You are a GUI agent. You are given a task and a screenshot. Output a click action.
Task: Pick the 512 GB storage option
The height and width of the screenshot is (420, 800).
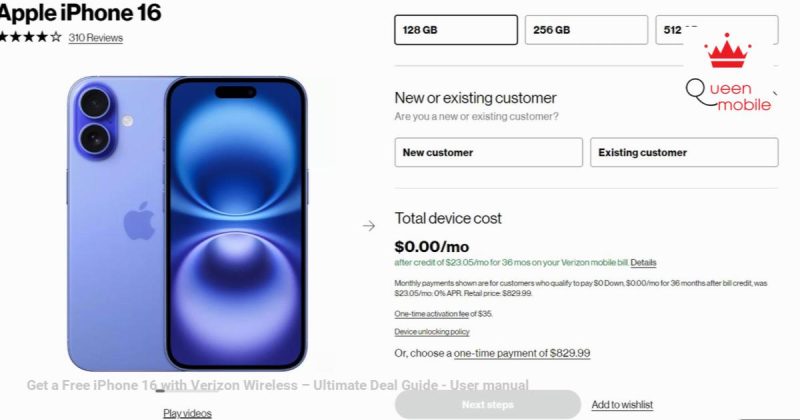pos(717,30)
